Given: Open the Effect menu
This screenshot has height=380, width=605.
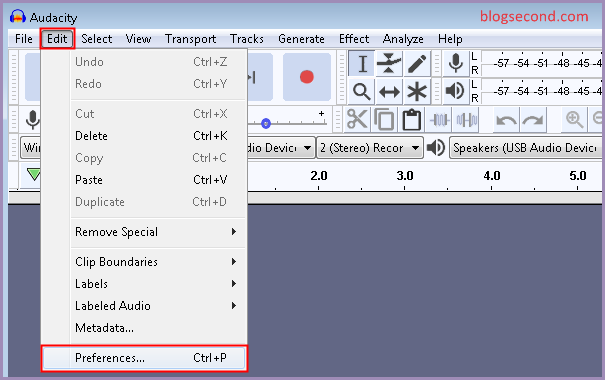Looking at the screenshot, I should point(354,39).
